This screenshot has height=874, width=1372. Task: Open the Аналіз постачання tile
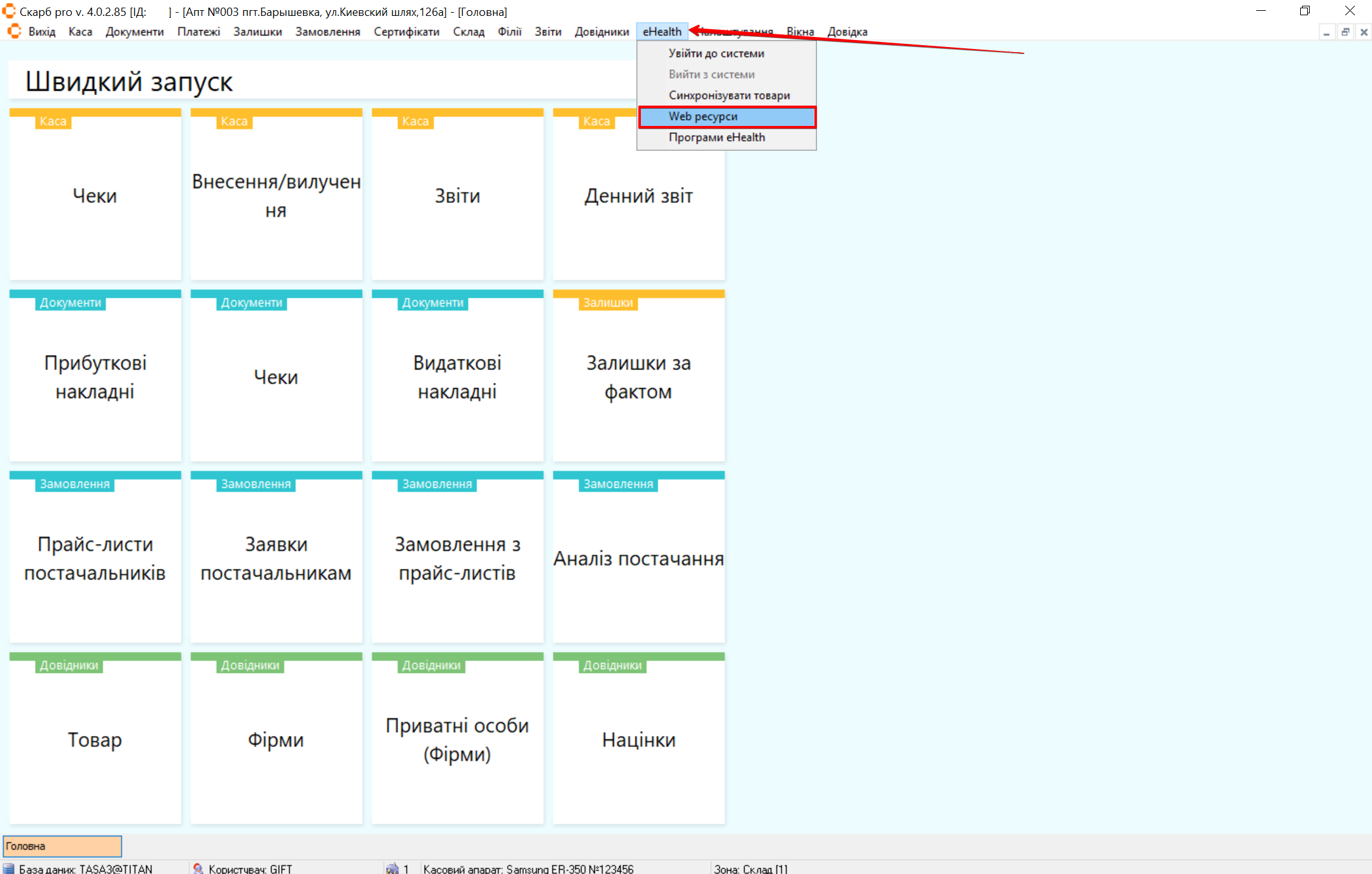click(x=638, y=558)
